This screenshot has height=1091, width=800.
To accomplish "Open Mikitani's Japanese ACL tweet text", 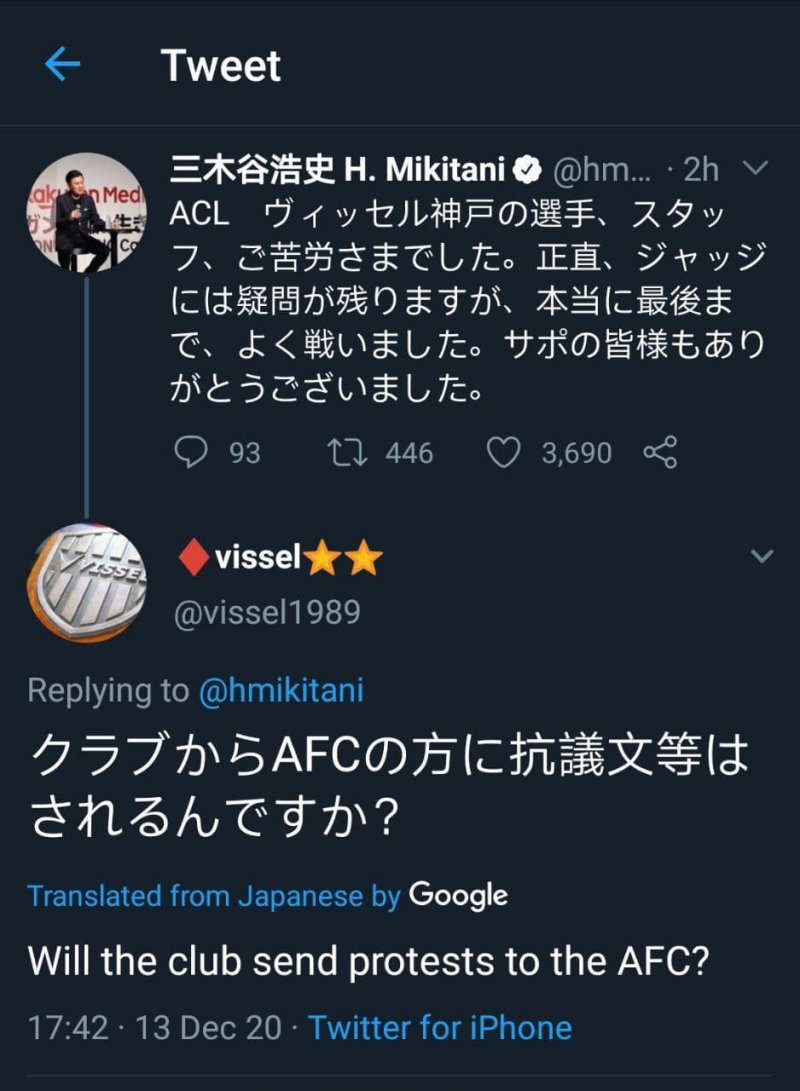I will click(x=468, y=301).
